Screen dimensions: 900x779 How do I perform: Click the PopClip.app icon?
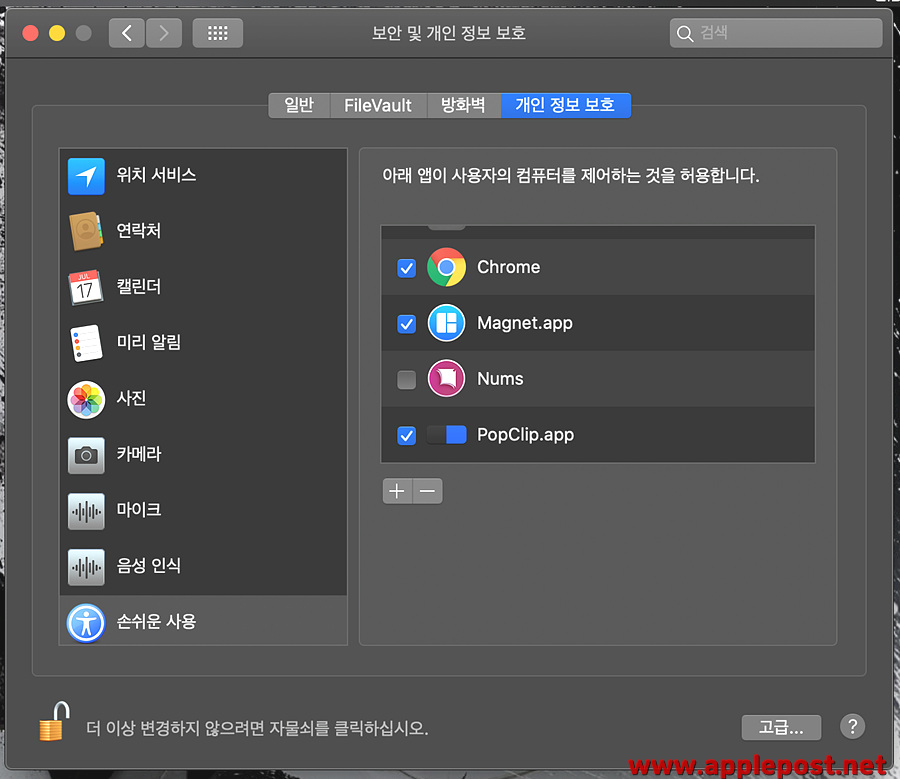coord(447,435)
